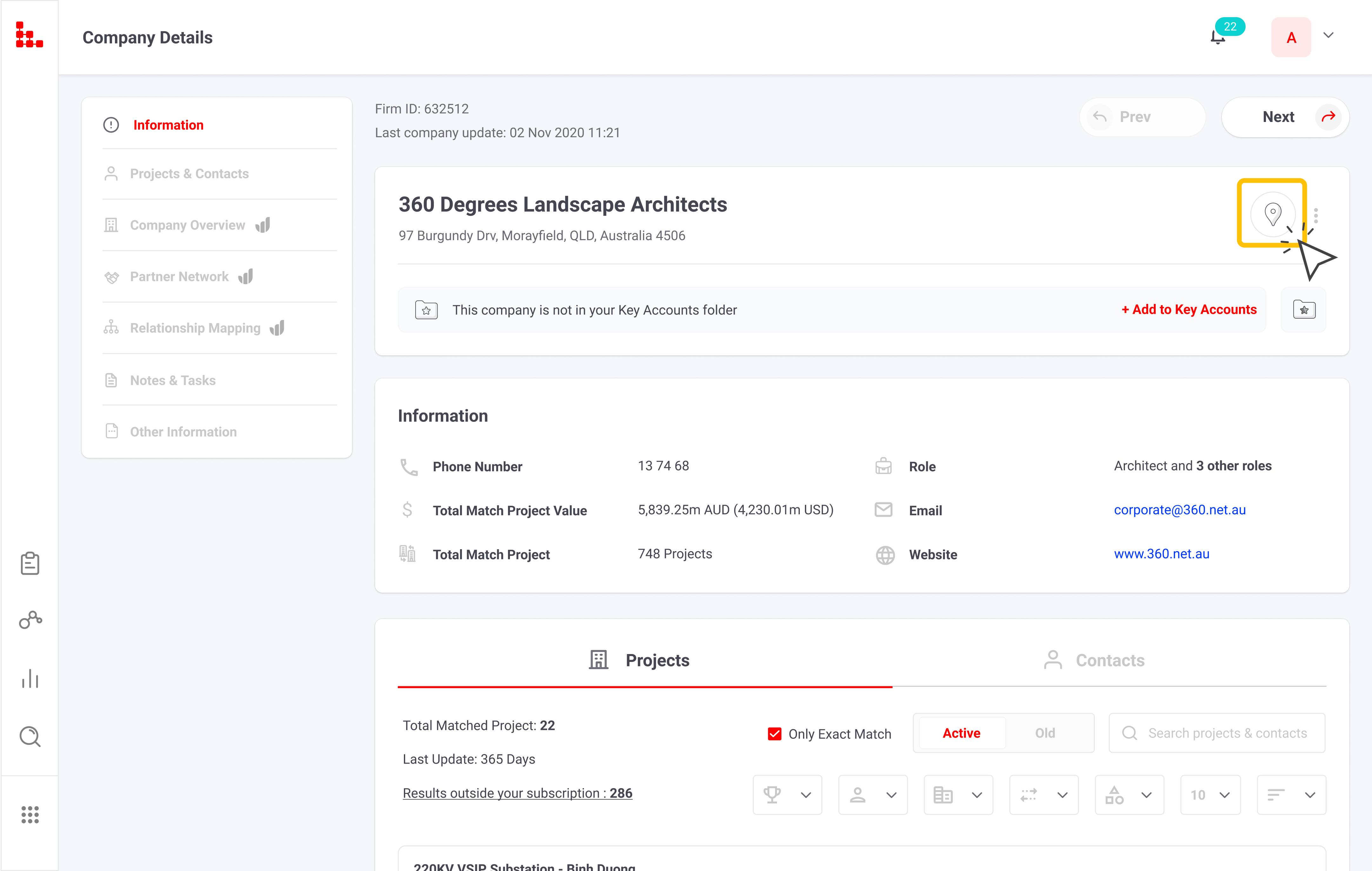This screenshot has width=1372, height=871.
Task: Click the connected nodes sidebar icon
Action: click(x=30, y=620)
